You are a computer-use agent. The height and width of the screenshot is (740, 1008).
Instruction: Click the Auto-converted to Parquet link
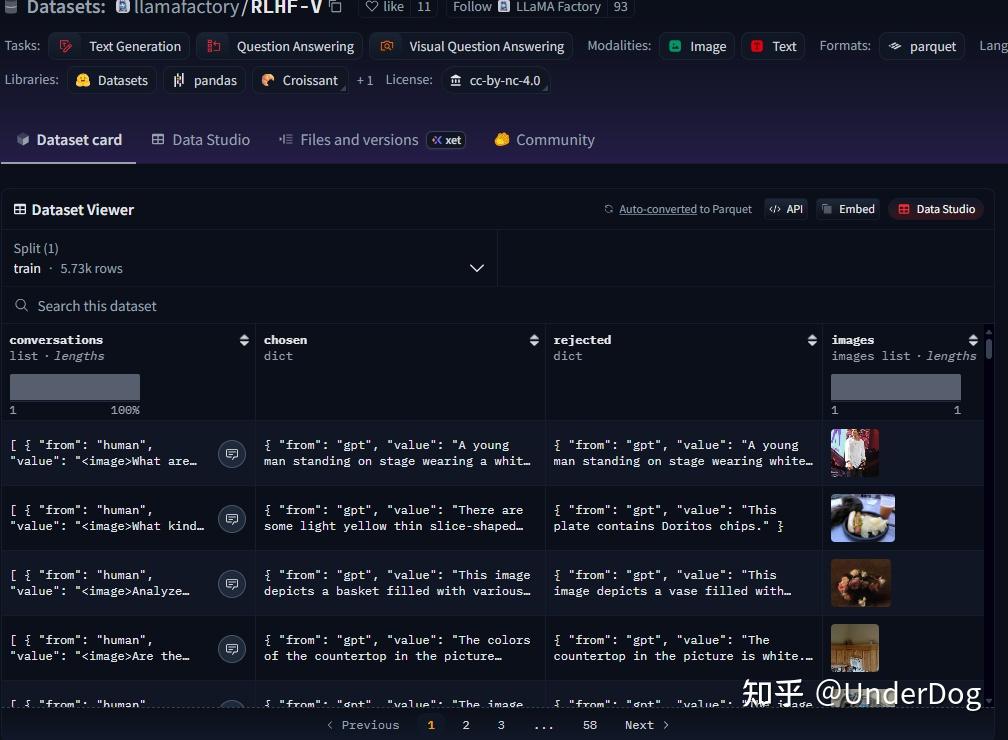(x=658, y=209)
